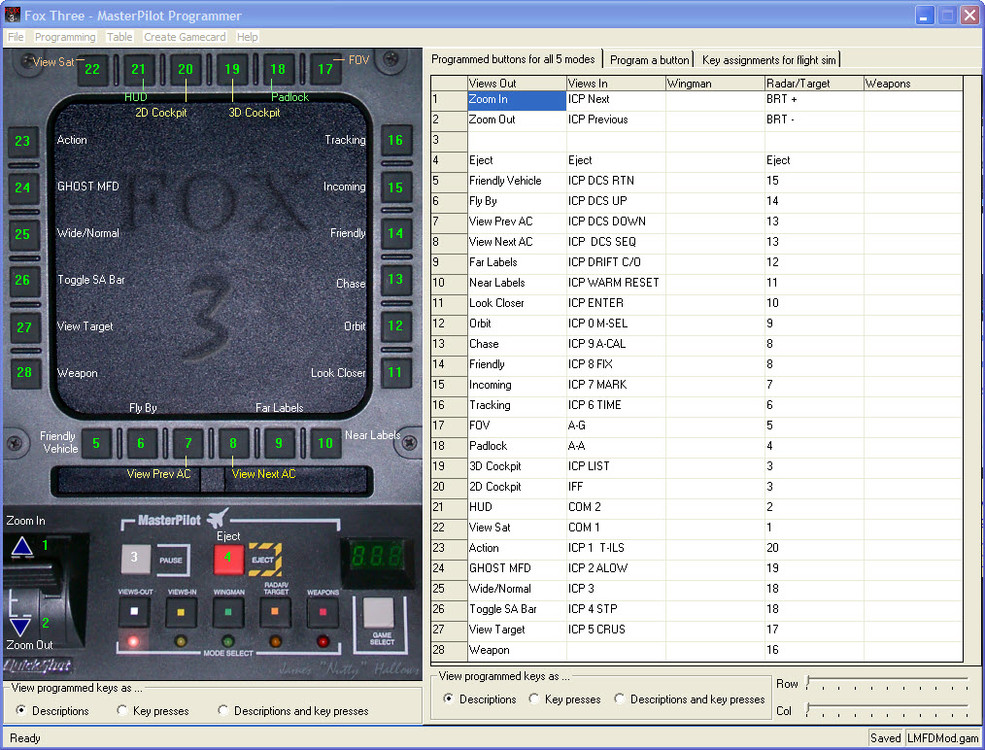Click MFD button 13 Chase
985x750 pixels.
pos(395,279)
